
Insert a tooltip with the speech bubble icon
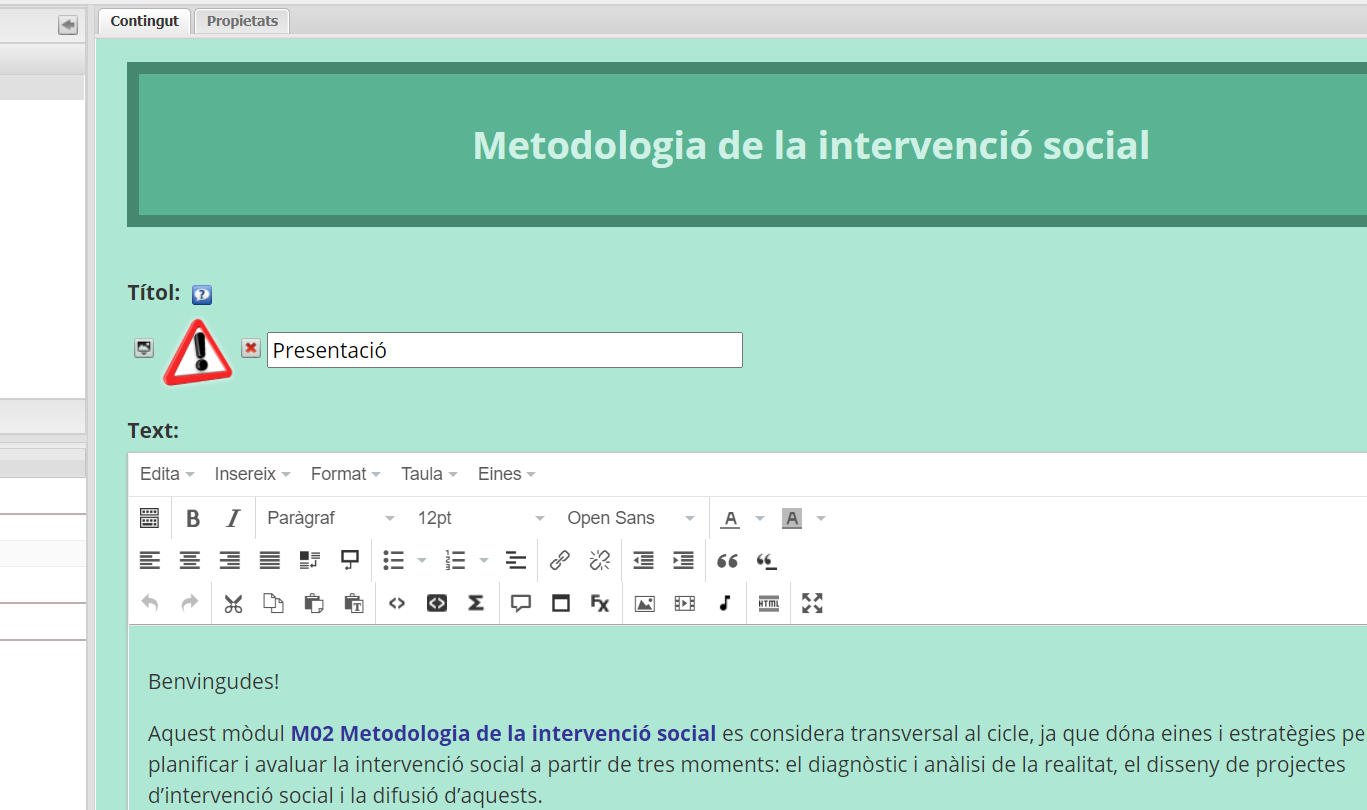521,603
